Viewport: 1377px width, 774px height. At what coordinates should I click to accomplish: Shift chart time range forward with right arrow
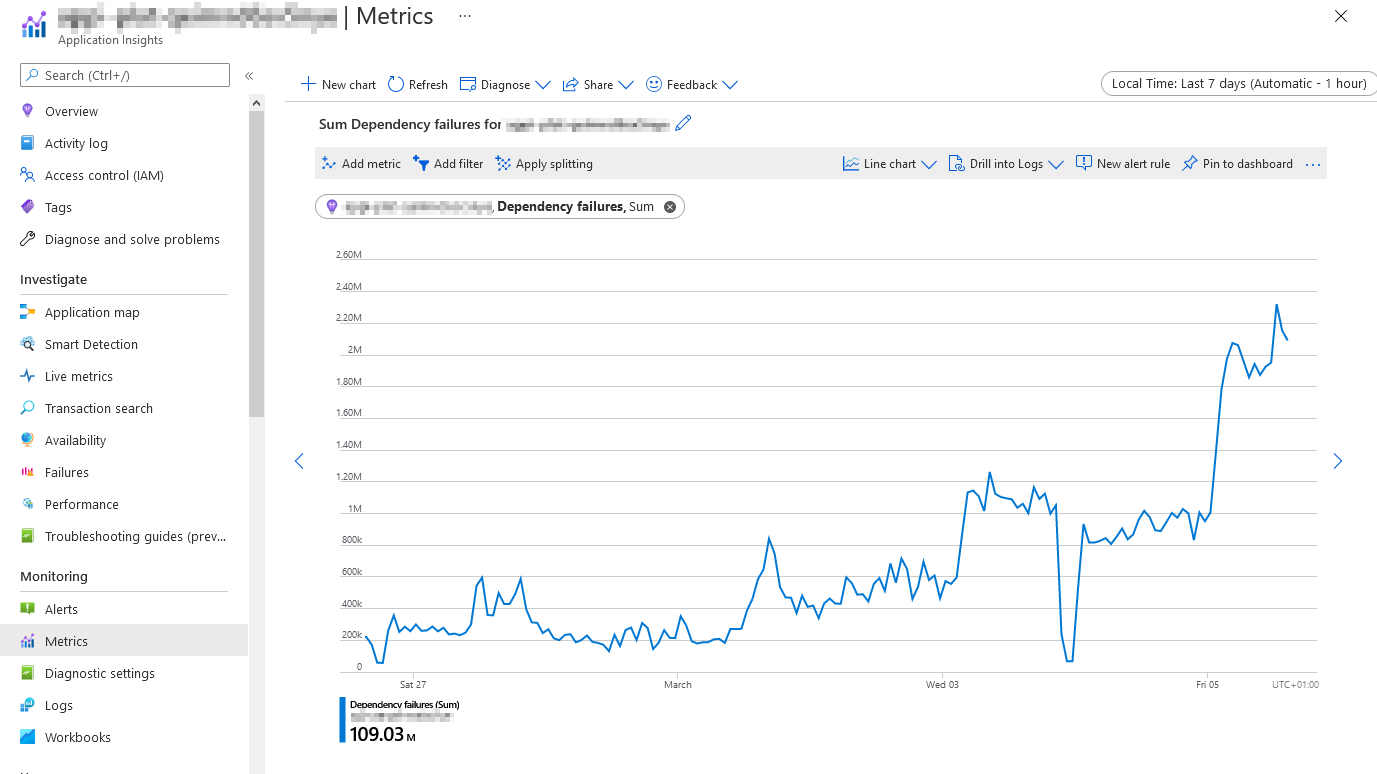click(1337, 461)
